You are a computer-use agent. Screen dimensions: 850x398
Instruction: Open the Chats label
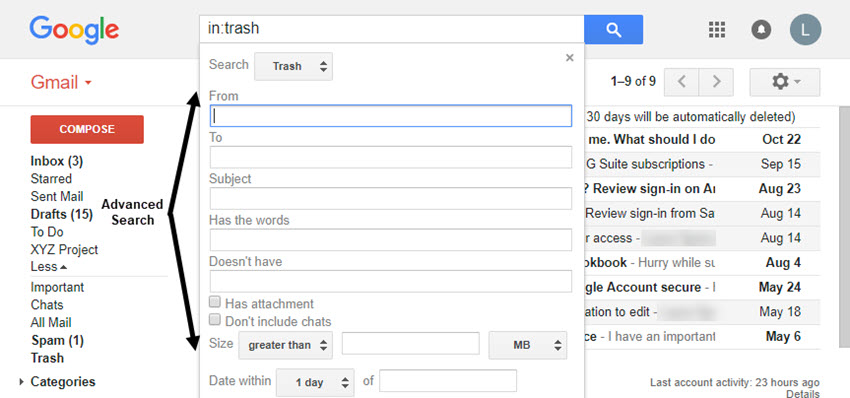coord(47,305)
